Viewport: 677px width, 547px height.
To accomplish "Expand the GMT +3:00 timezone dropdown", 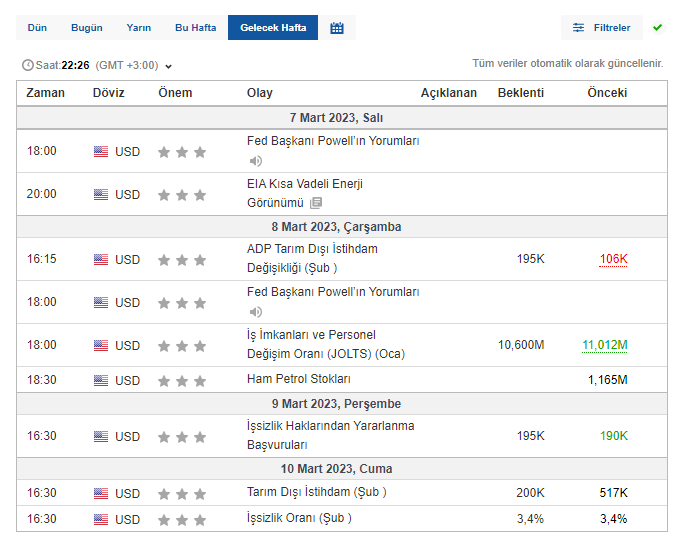I will 168,67.
